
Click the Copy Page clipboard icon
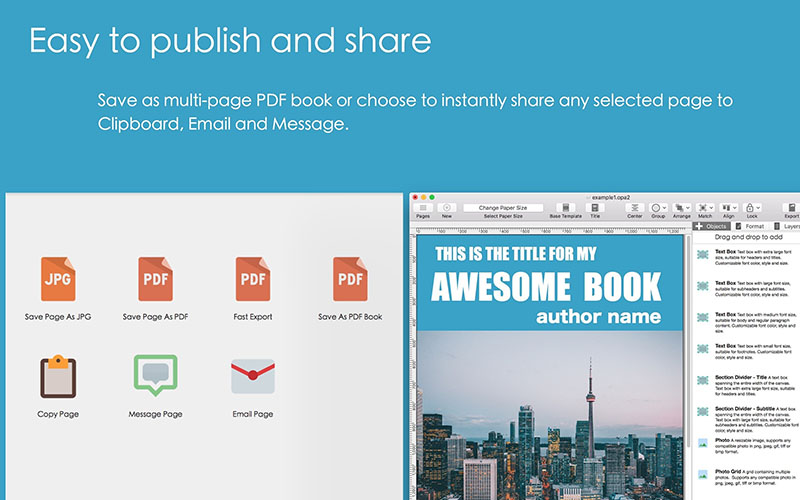point(58,377)
